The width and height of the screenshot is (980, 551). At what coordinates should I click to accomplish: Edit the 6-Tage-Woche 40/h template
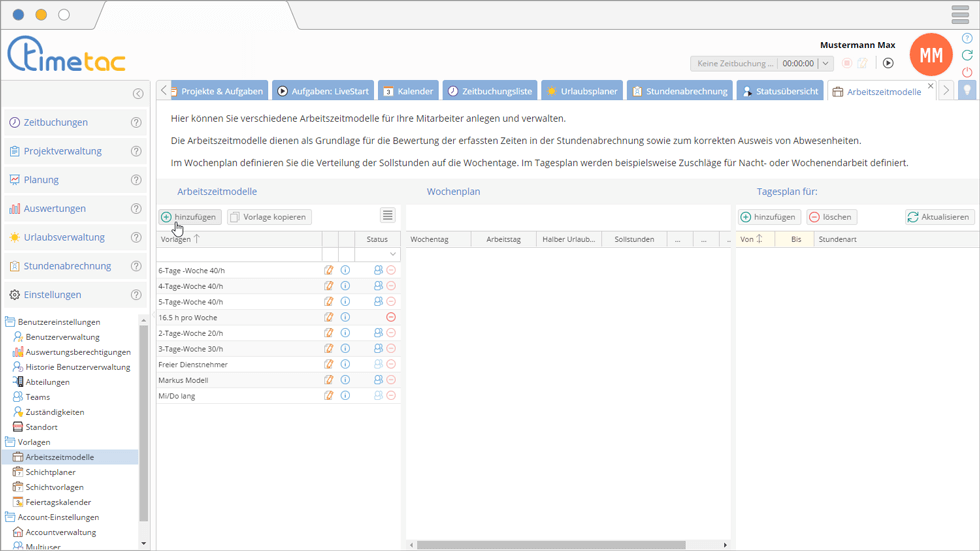click(329, 270)
